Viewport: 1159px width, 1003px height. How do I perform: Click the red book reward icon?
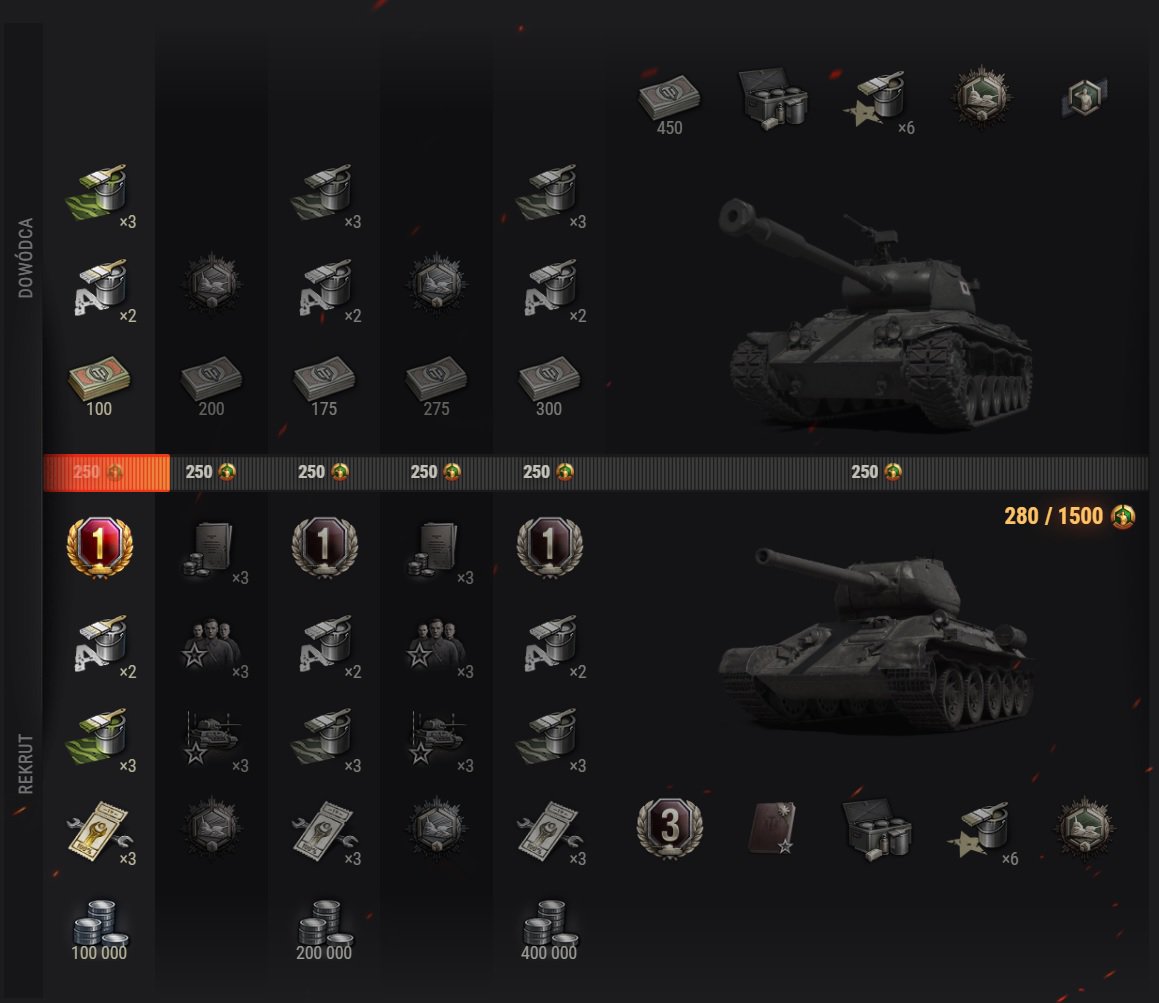[773, 828]
